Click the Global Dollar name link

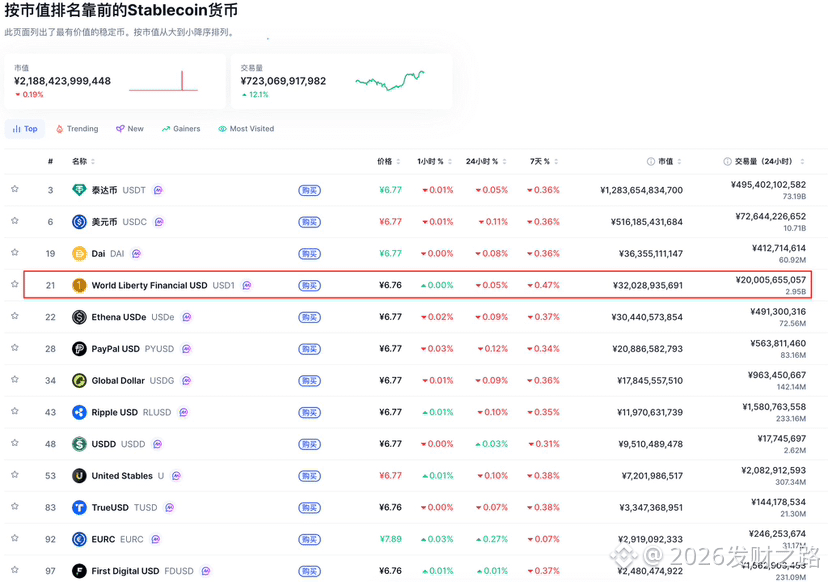point(118,380)
